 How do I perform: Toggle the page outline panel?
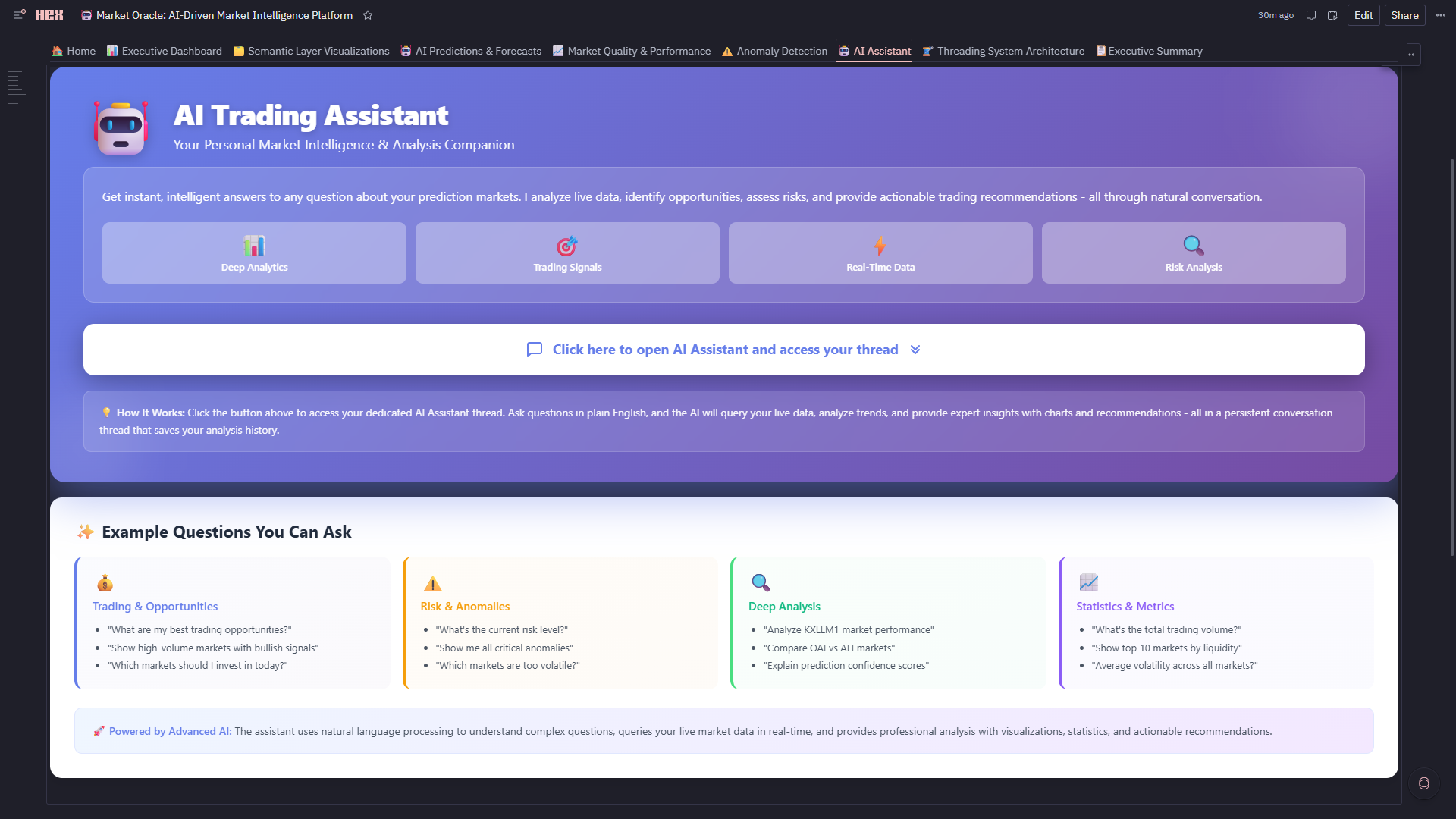[16, 87]
